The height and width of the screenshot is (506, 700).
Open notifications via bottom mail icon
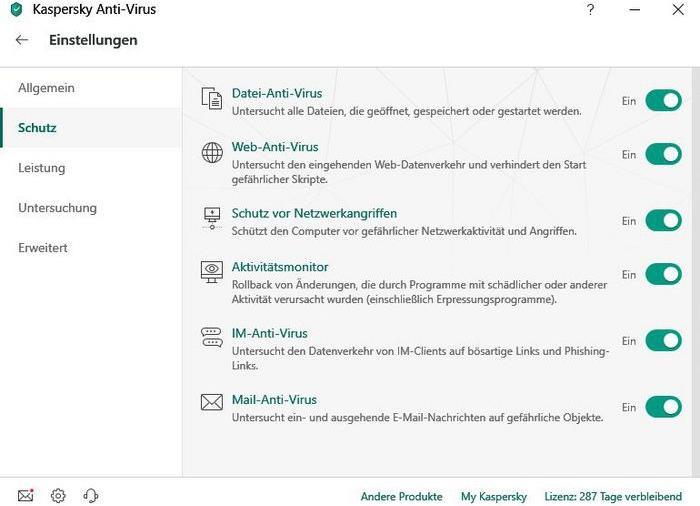[25, 495]
